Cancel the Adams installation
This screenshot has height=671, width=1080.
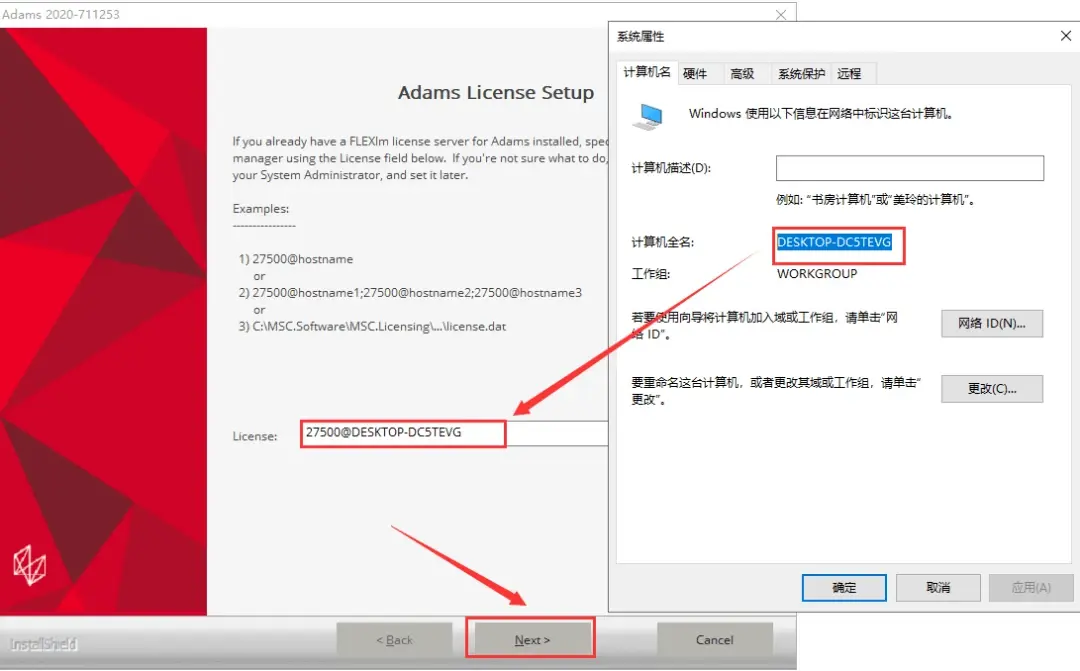pos(714,639)
